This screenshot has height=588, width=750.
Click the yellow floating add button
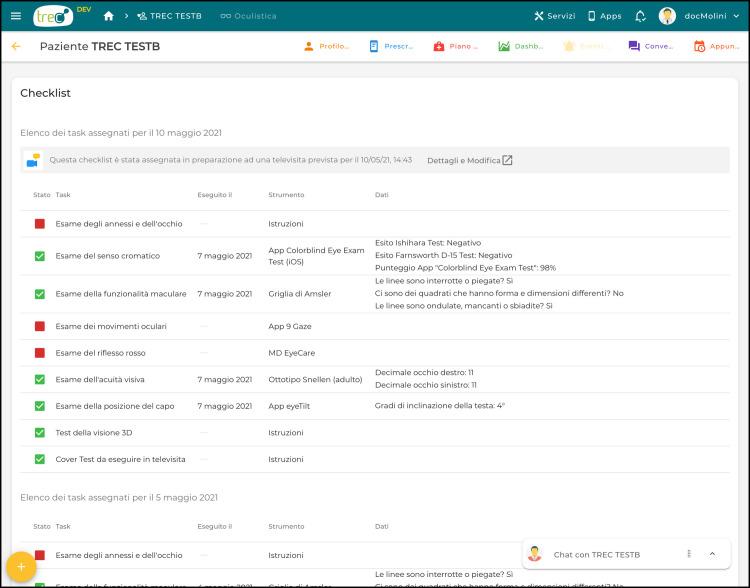[x=21, y=566]
